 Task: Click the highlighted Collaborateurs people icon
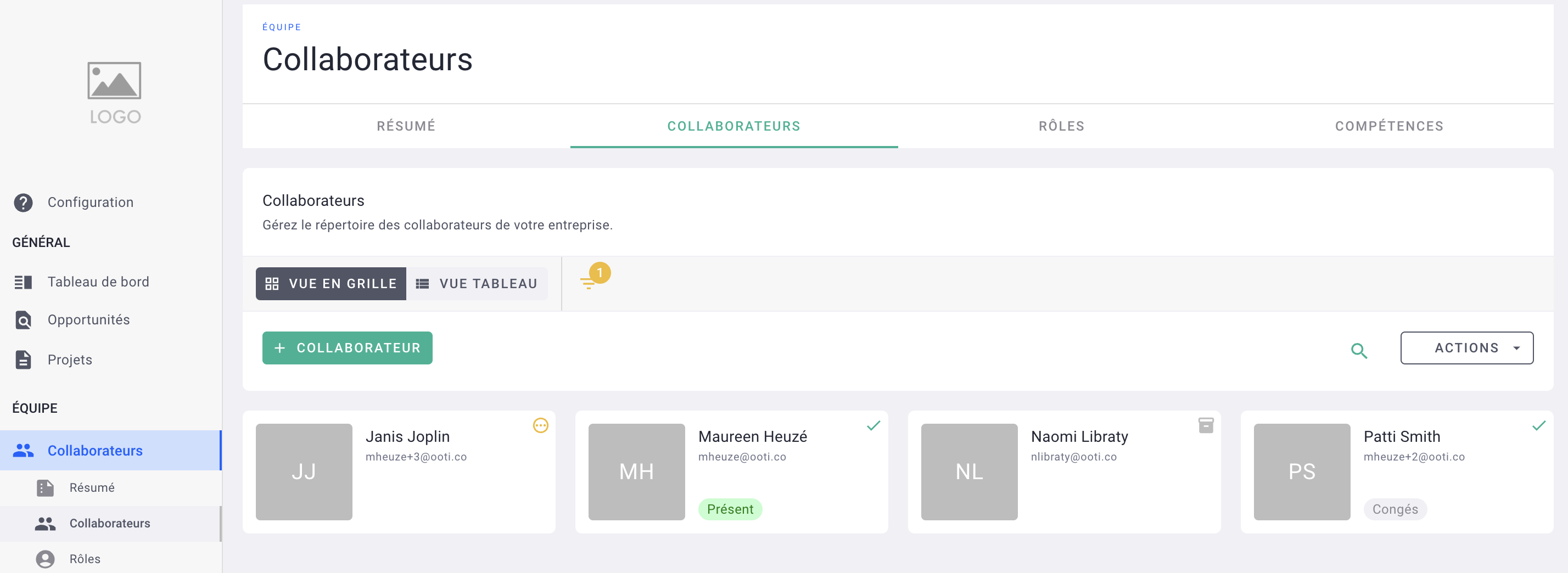[x=23, y=451]
